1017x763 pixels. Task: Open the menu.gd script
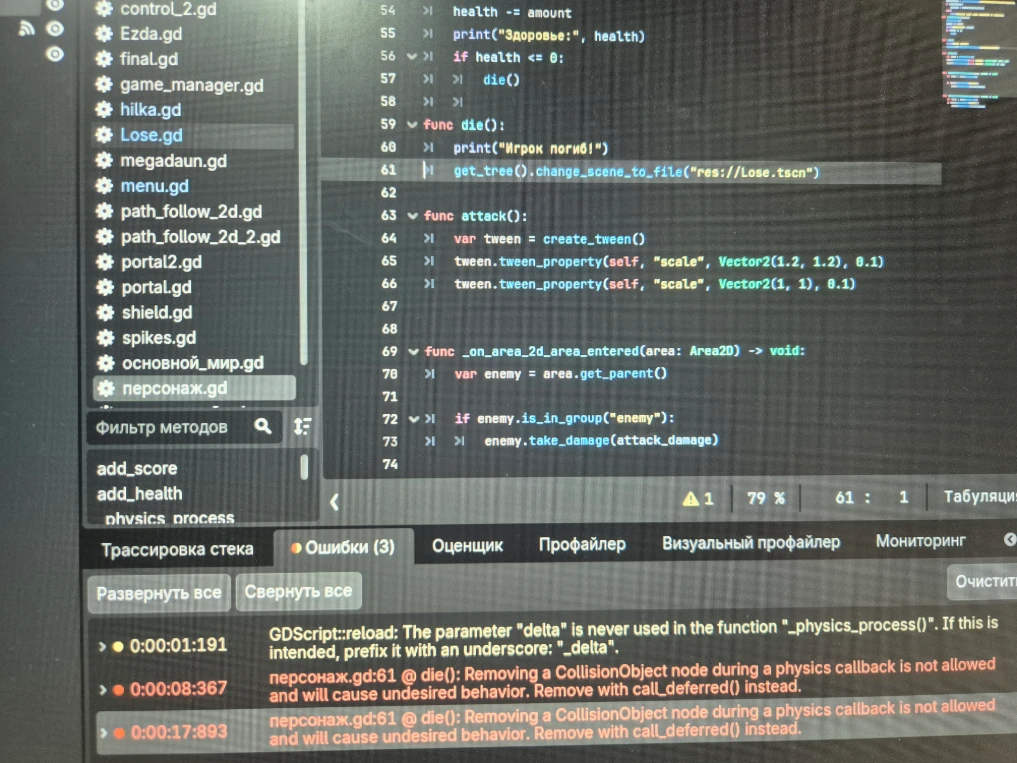[x=154, y=186]
